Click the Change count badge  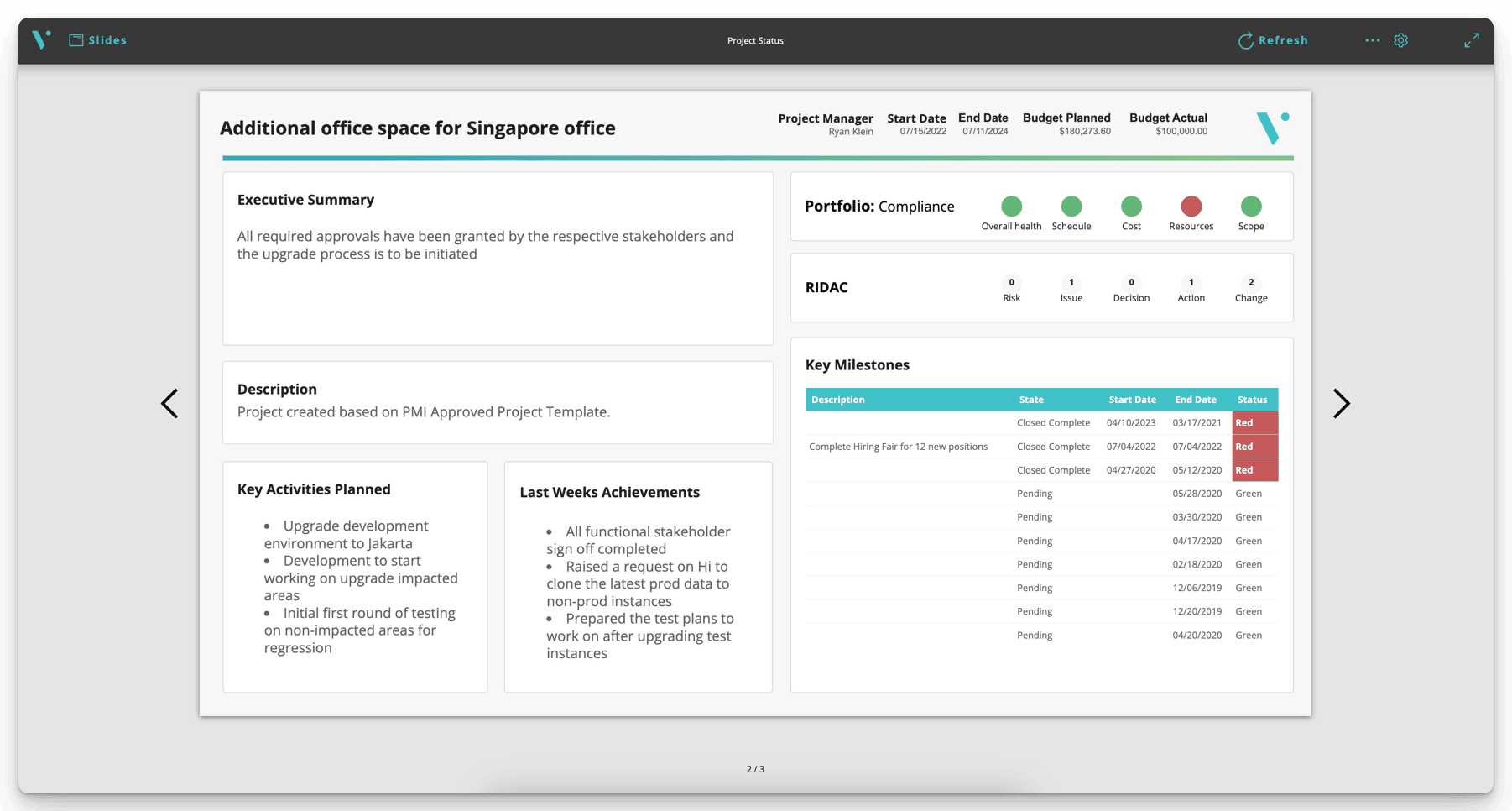tap(1251, 282)
